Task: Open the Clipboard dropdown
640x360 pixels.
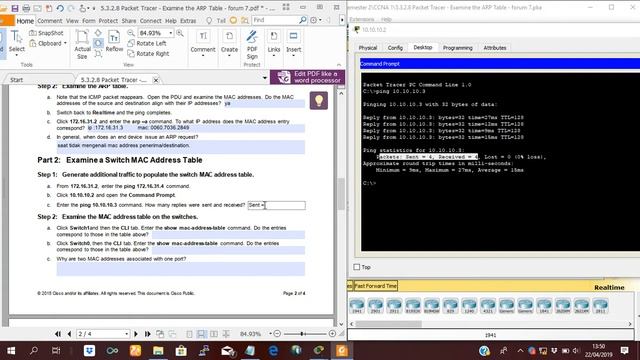Action: coord(48,43)
